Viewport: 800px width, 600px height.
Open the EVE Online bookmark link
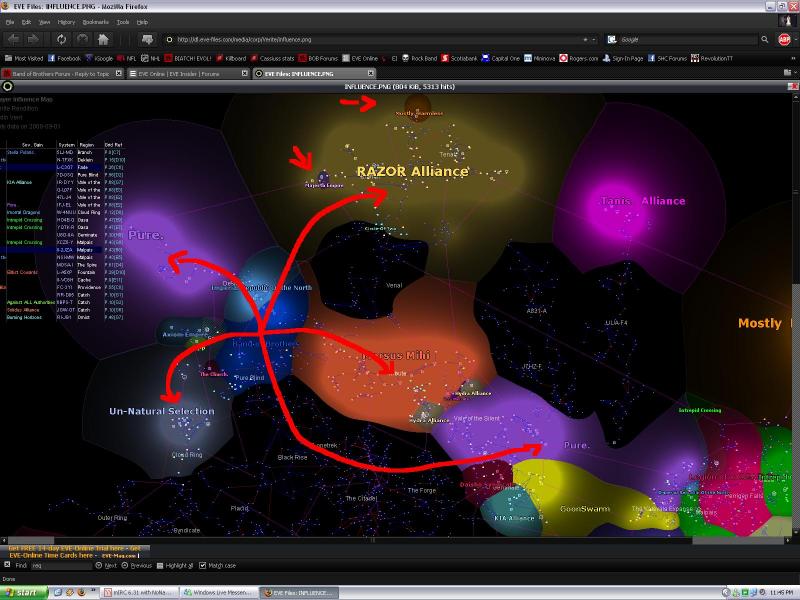point(360,58)
